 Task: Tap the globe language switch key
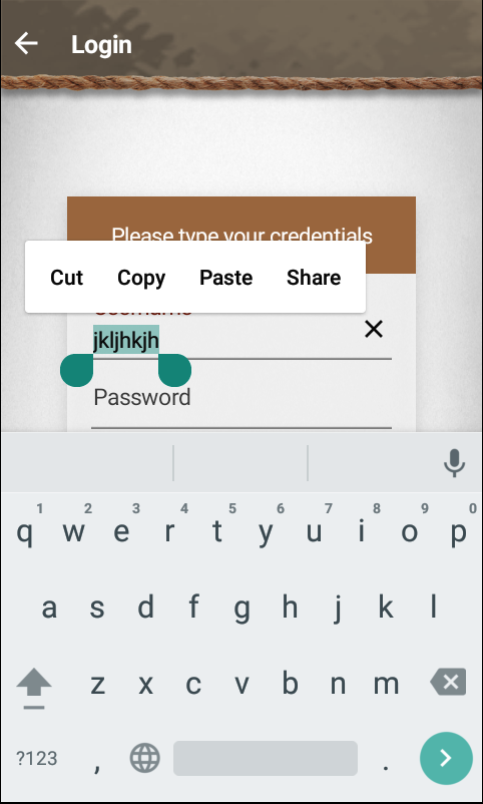(x=145, y=758)
